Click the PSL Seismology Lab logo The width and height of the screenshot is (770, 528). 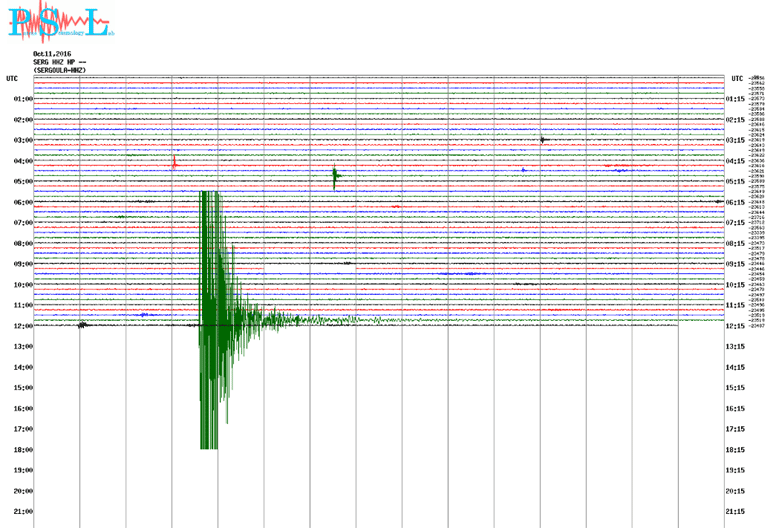click(x=56, y=22)
